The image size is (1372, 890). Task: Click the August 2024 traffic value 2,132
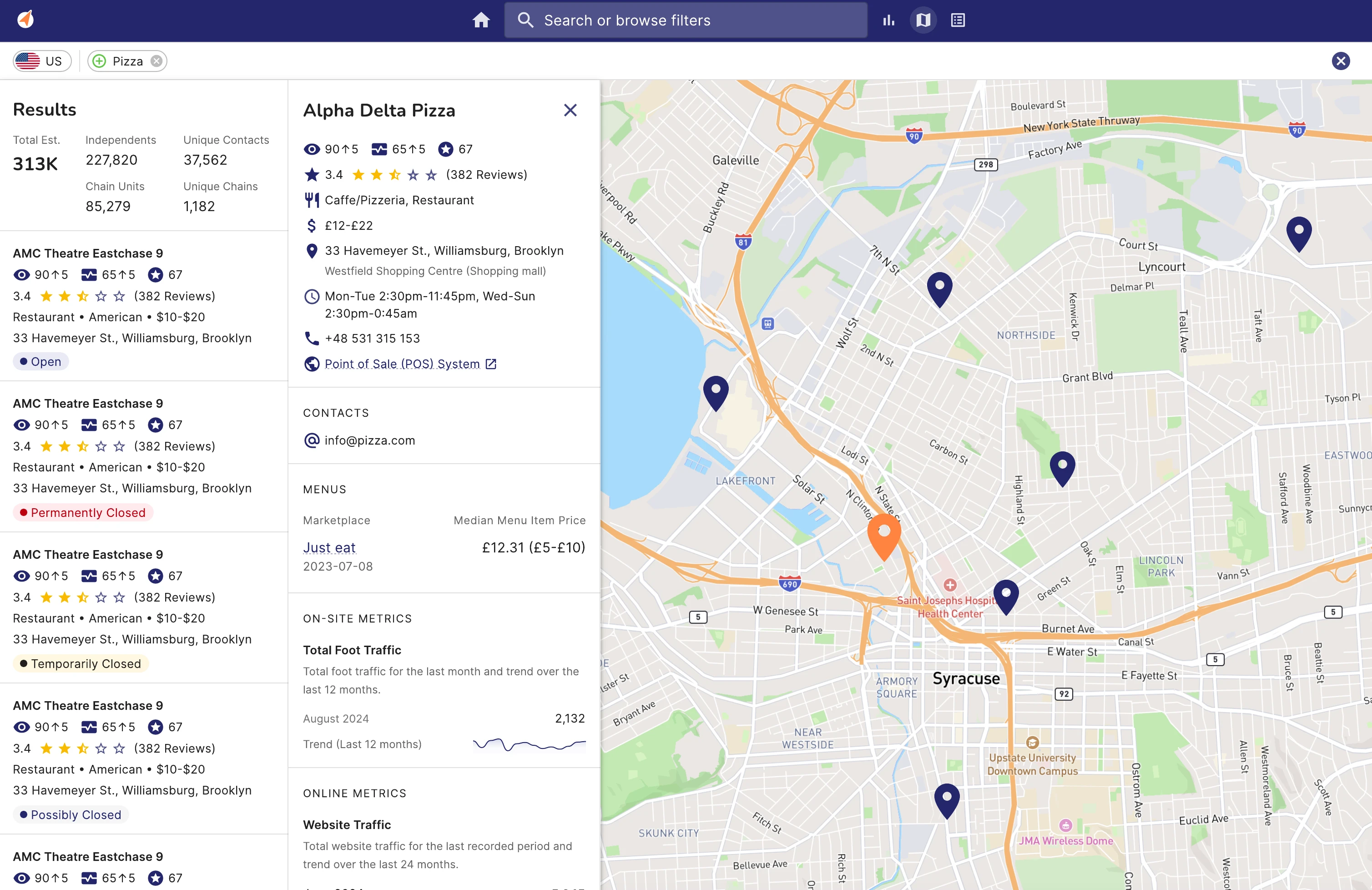coord(570,718)
